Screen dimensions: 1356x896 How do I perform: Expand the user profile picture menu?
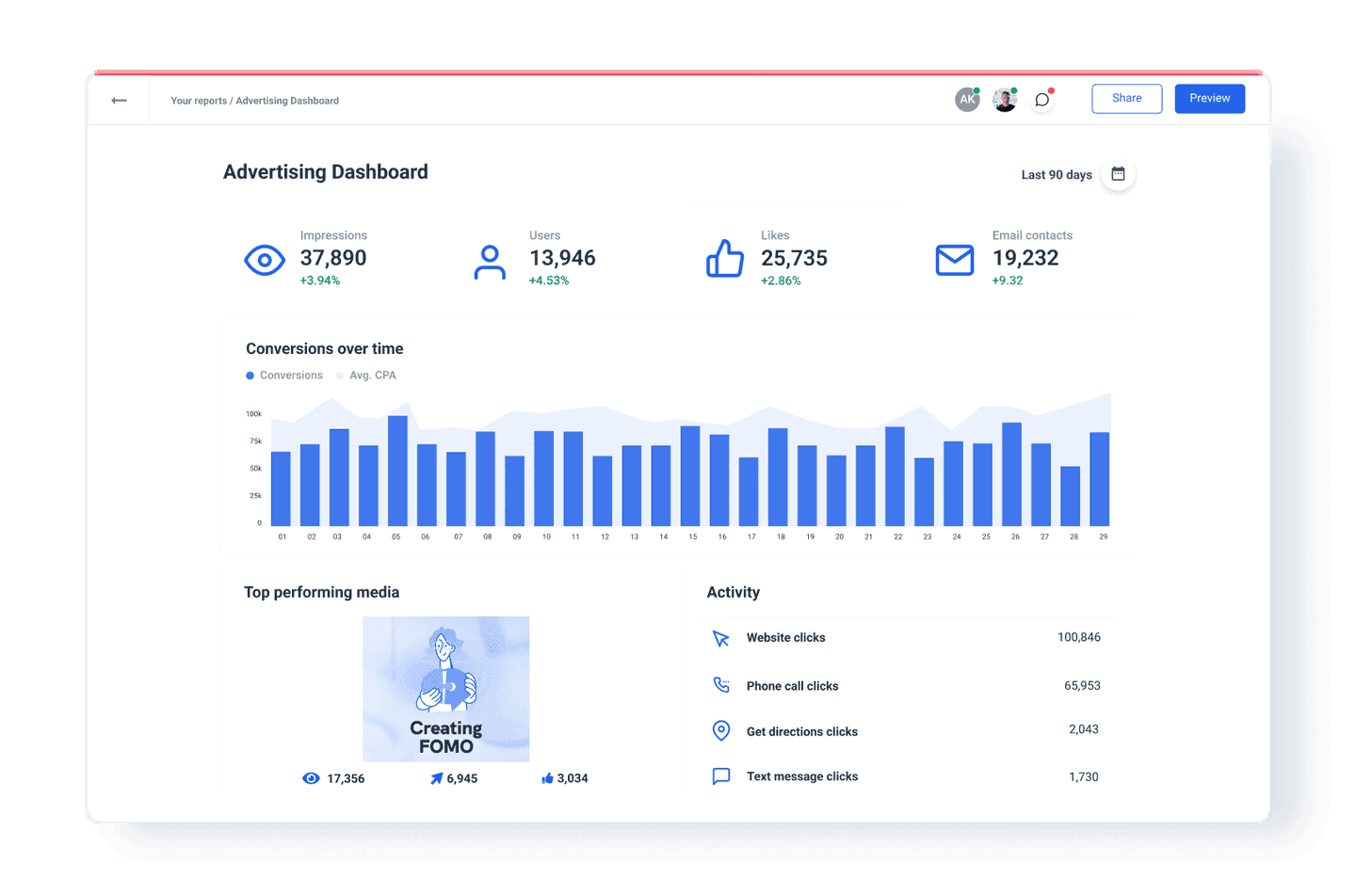[x=1004, y=99]
